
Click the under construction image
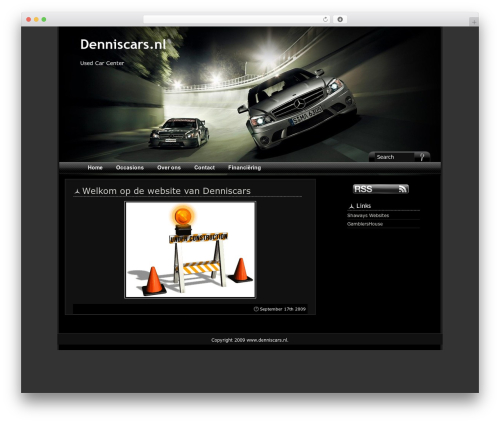(190, 250)
